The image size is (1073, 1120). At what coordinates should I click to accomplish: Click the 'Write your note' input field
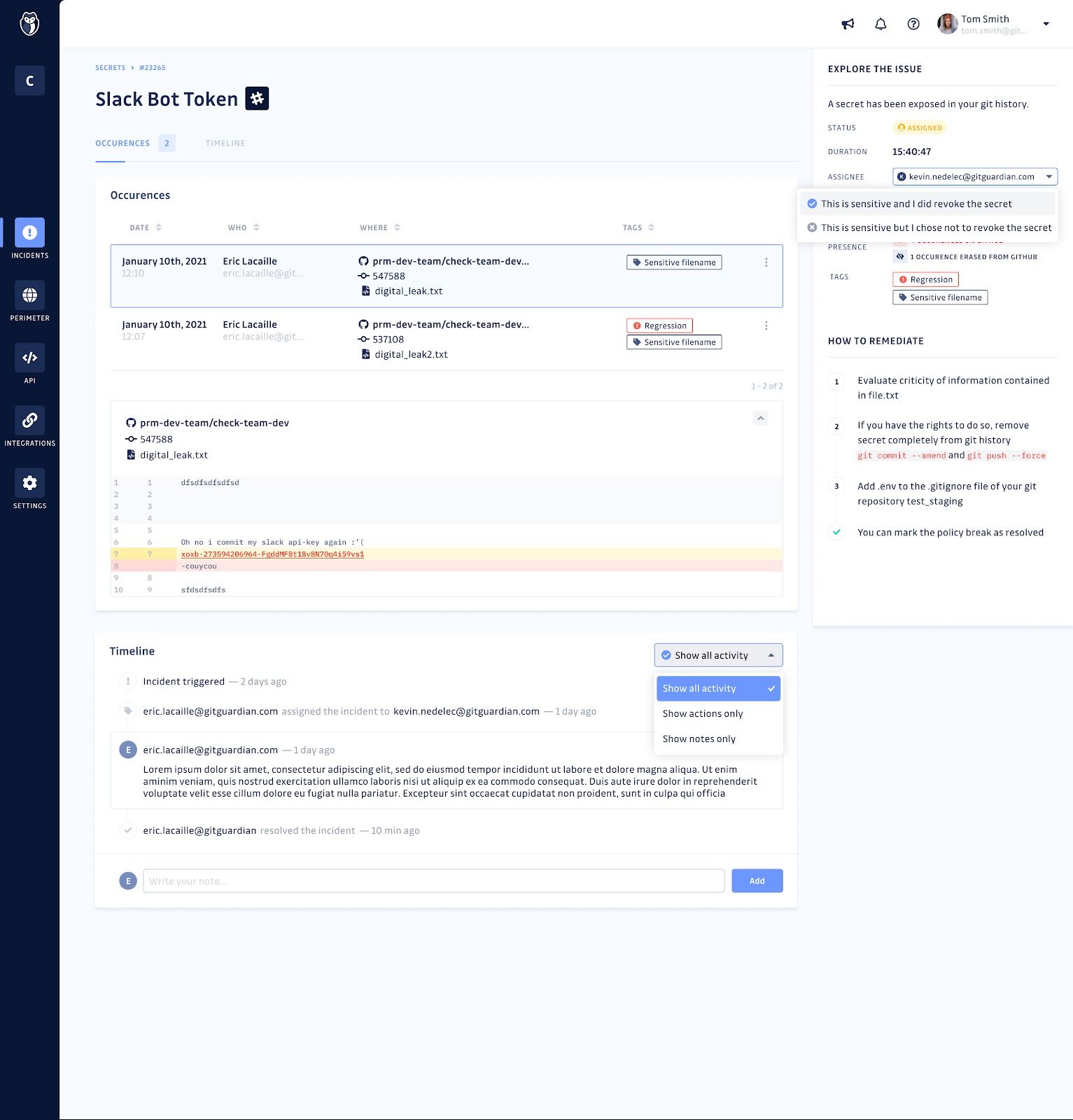click(434, 881)
